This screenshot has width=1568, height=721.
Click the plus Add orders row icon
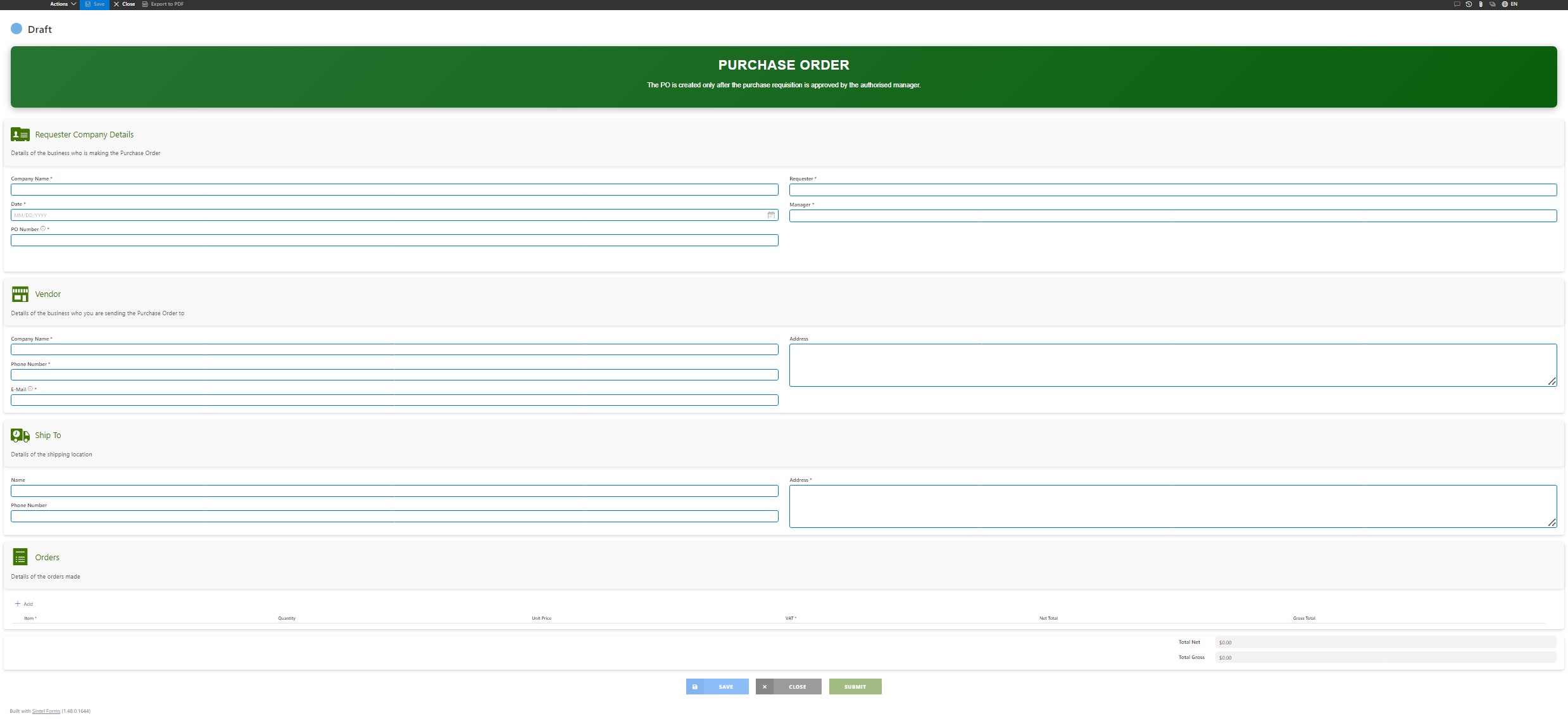pyautogui.click(x=18, y=604)
